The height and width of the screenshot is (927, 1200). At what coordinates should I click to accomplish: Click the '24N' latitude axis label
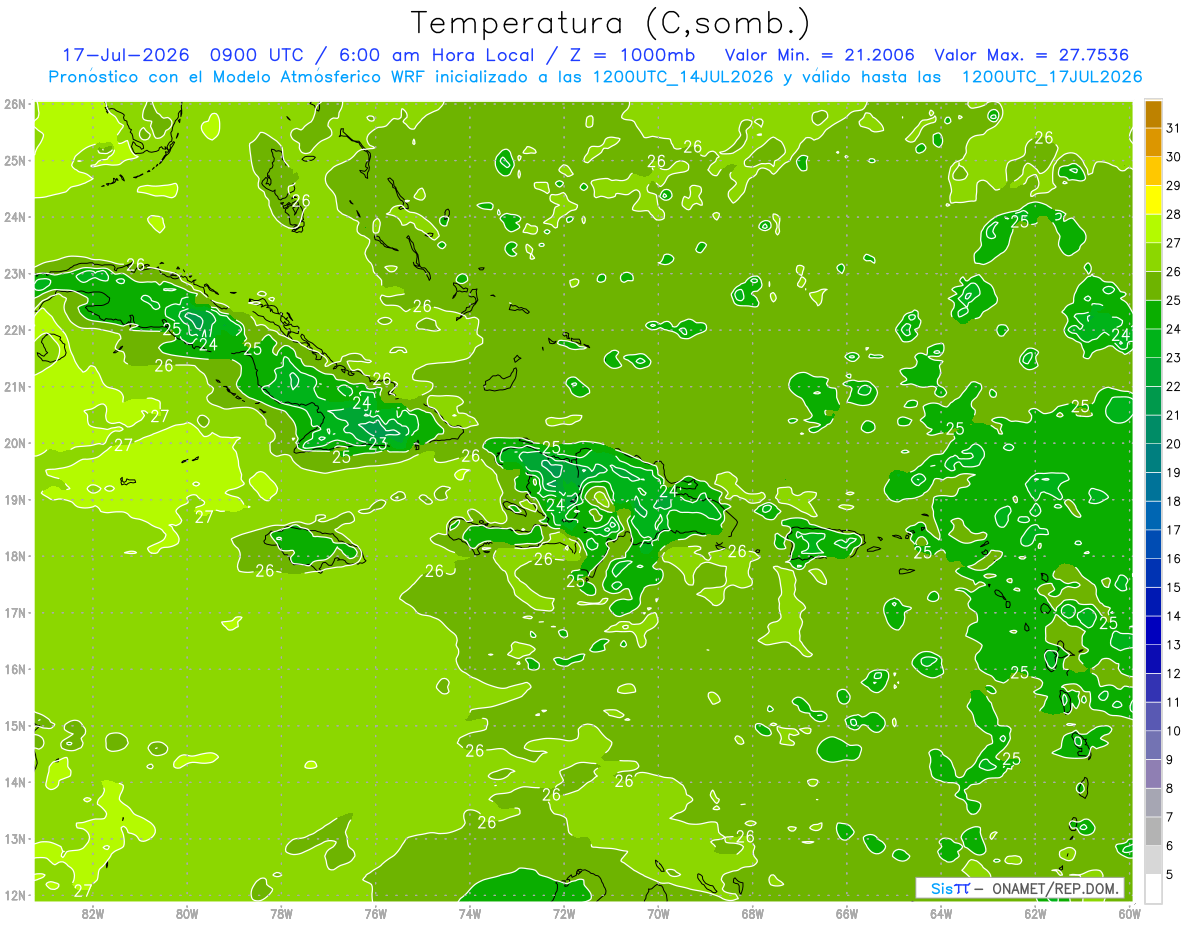[15, 217]
